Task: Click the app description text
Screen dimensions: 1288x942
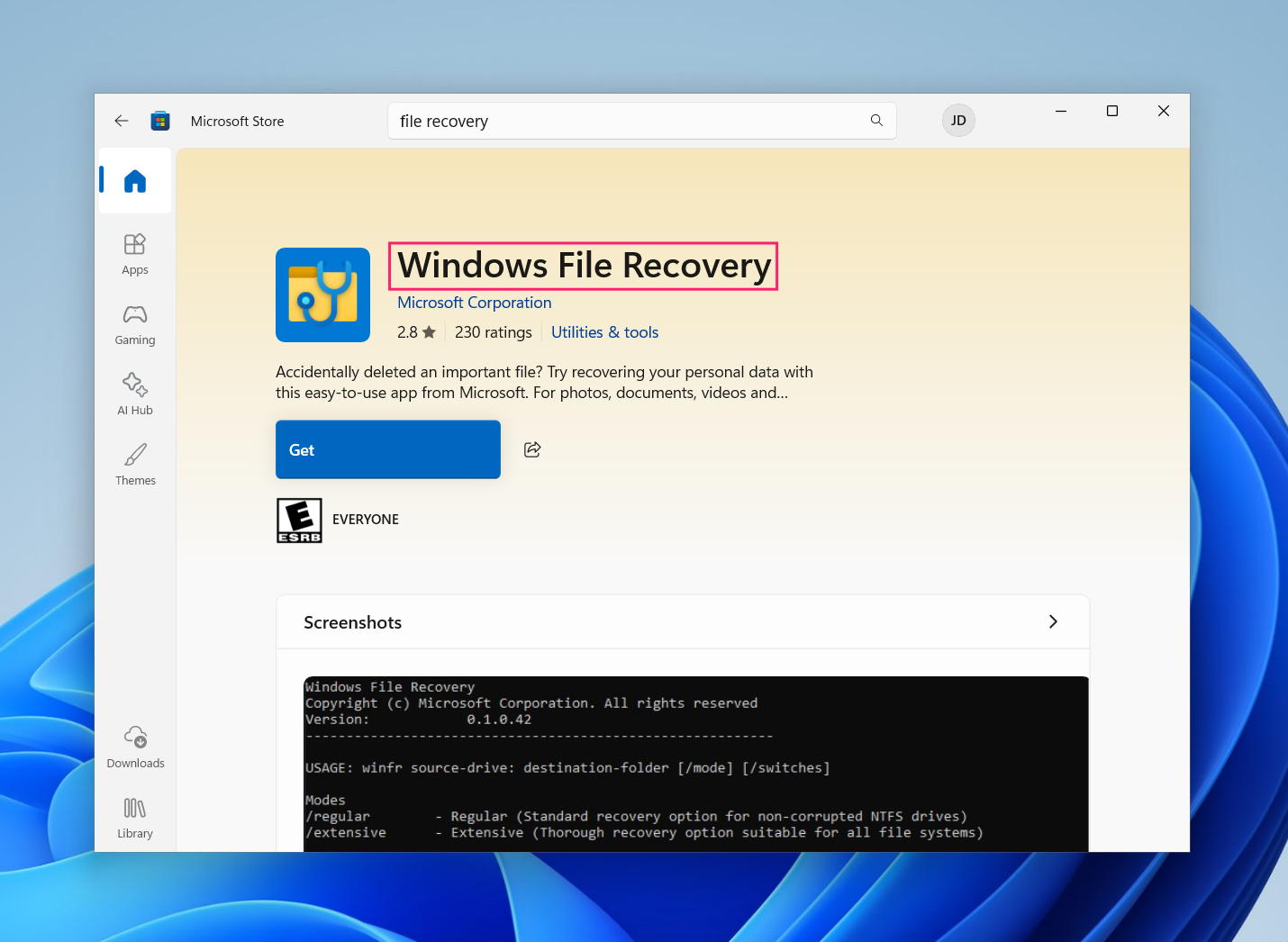Action: coord(545,382)
